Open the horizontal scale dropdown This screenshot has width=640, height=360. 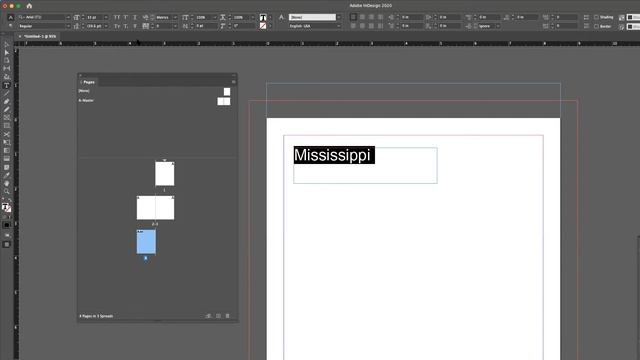point(253,17)
